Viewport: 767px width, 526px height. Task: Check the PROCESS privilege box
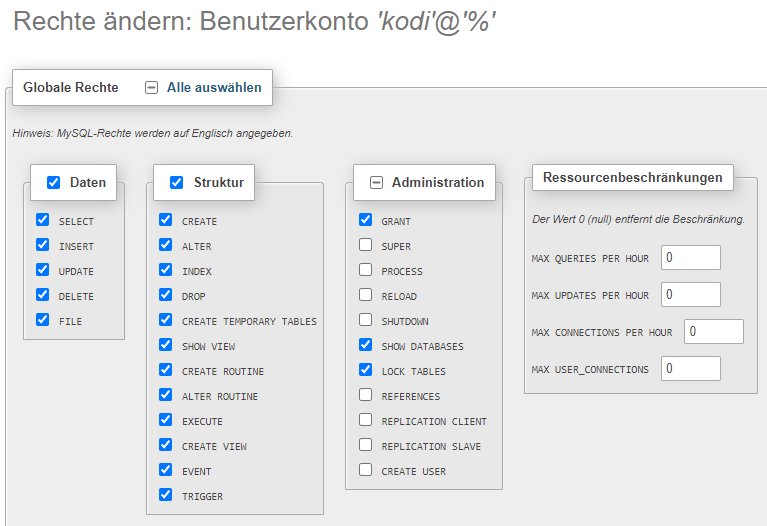tap(365, 270)
